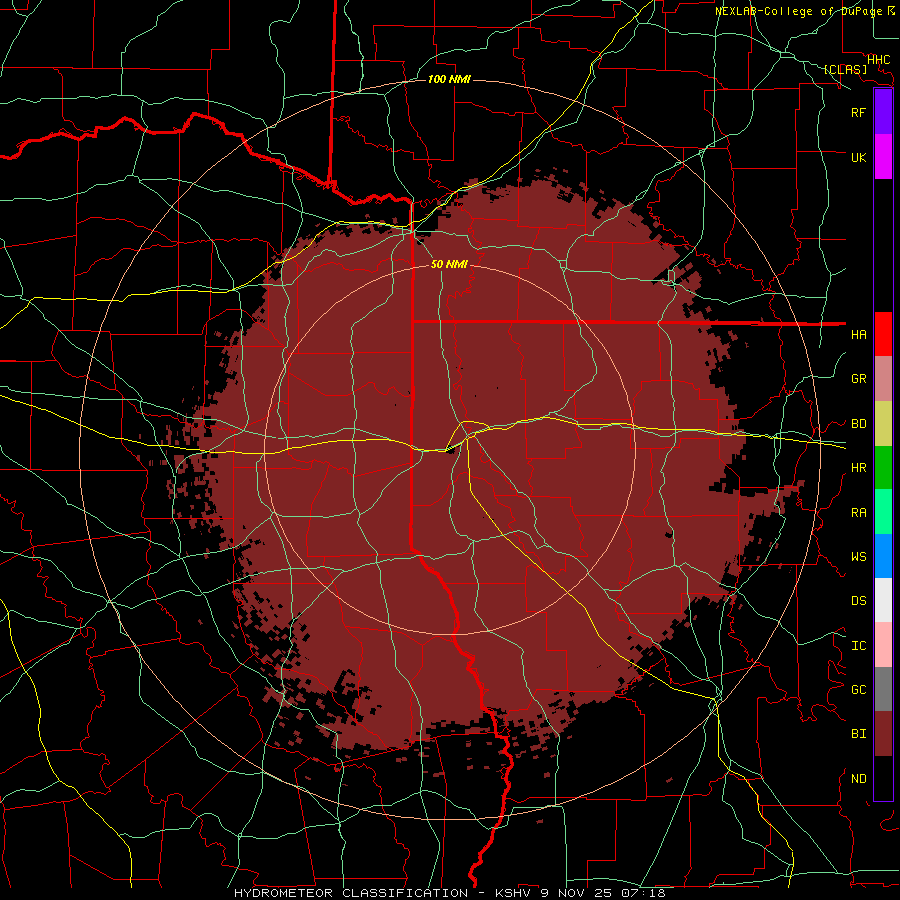
Task: Click the IC legend label
Action: click(858, 646)
